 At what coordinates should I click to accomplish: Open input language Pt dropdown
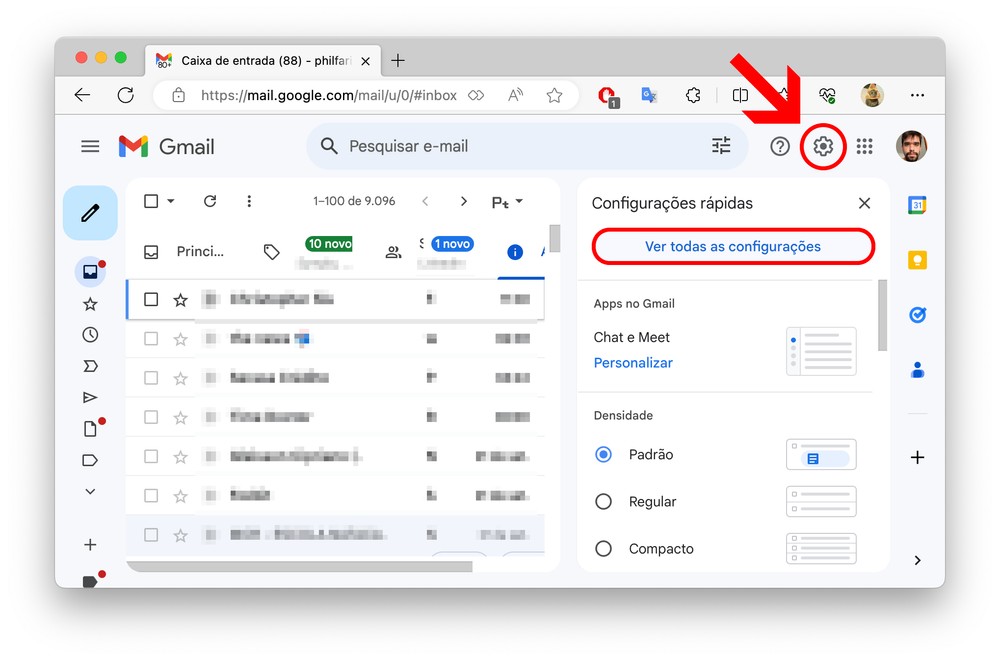coord(507,202)
